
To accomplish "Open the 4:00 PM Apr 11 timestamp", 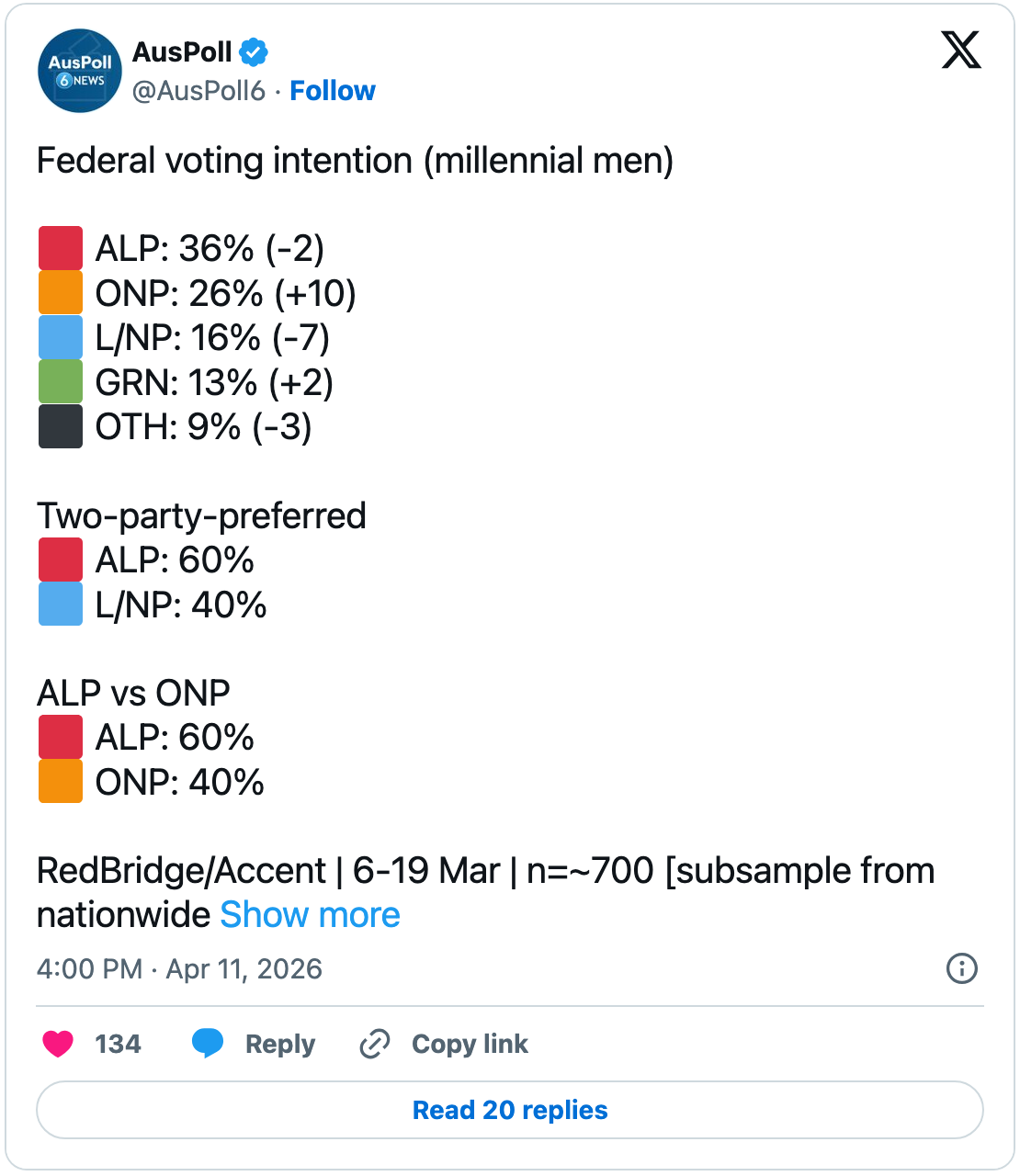I will coord(179,968).
